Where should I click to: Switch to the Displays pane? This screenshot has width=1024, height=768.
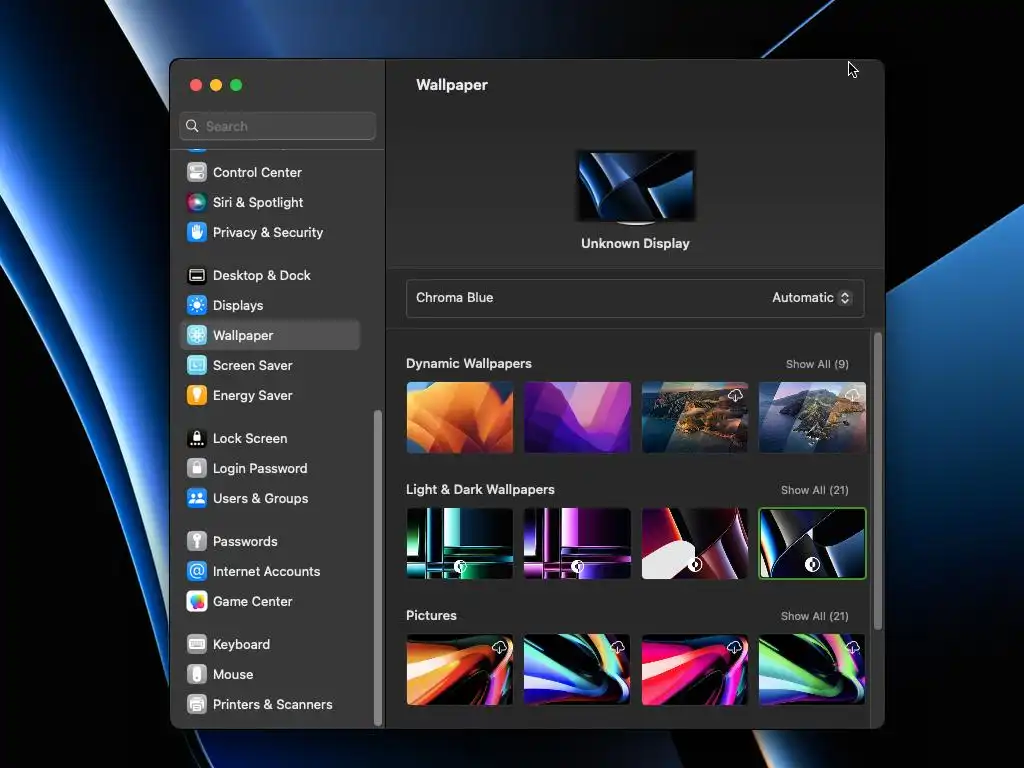point(238,306)
